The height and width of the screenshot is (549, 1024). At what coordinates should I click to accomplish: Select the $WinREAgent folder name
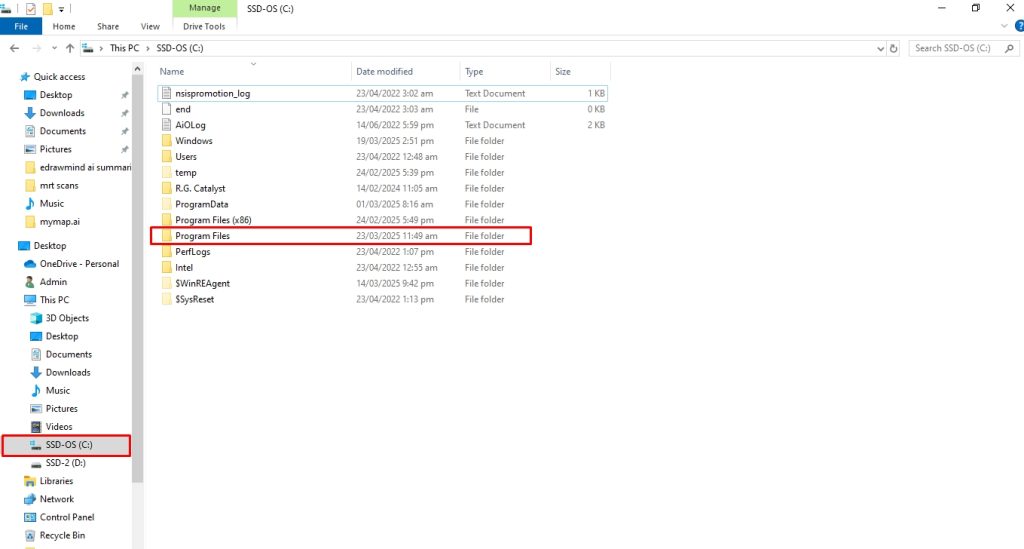pos(202,283)
